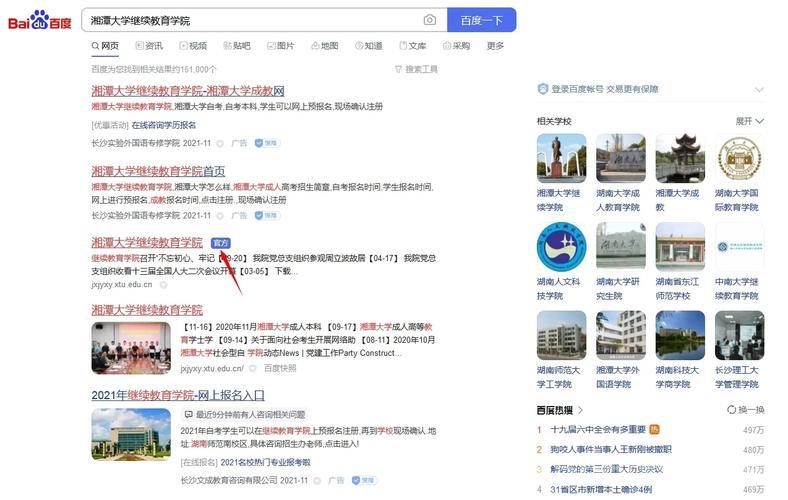The image size is (788, 500).
Task: Open result 湘潭大学继续教育学院-湘潭大学成教网
Action: point(188,91)
